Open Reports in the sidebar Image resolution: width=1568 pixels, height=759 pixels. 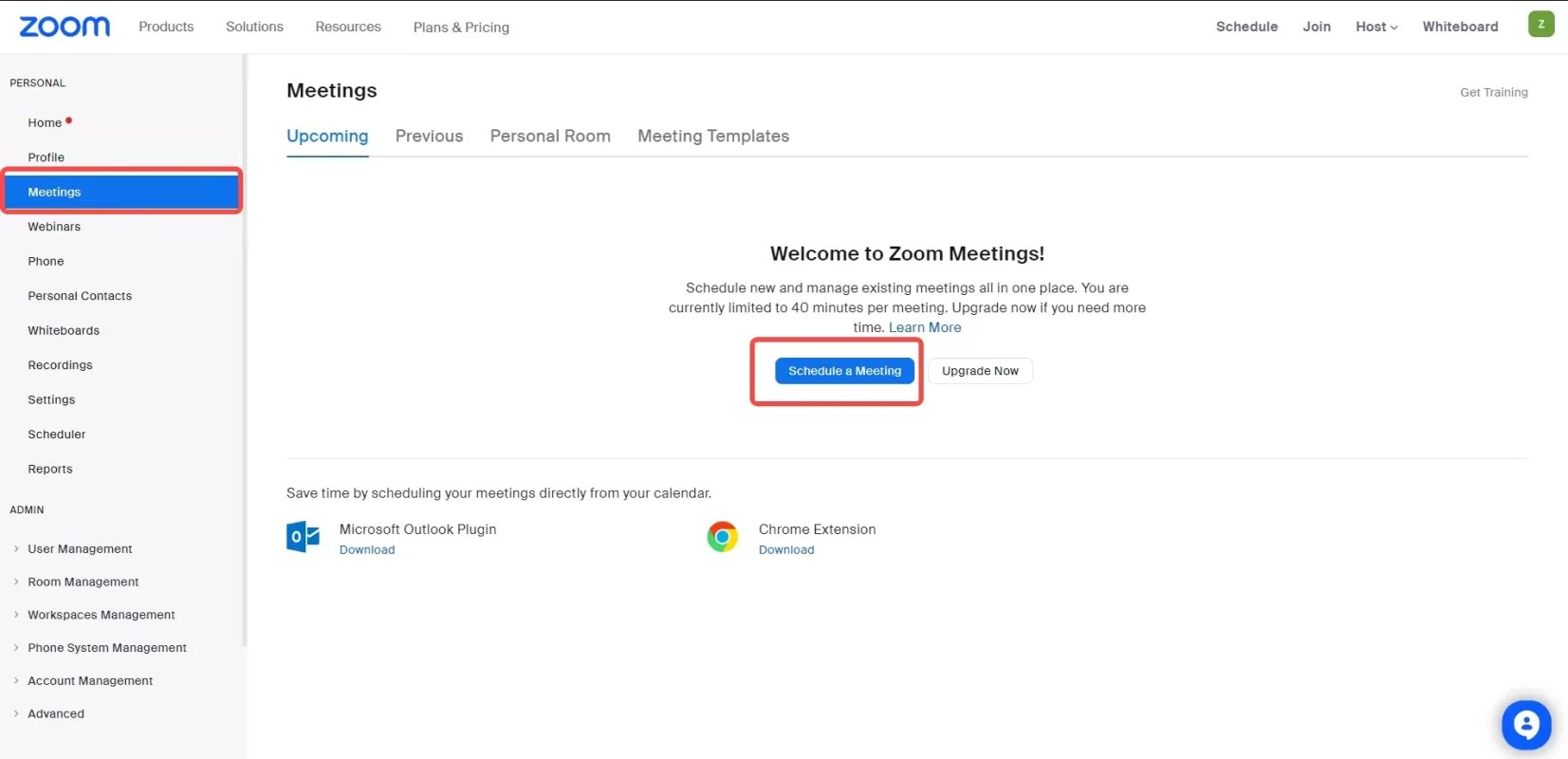[x=50, y=470]
